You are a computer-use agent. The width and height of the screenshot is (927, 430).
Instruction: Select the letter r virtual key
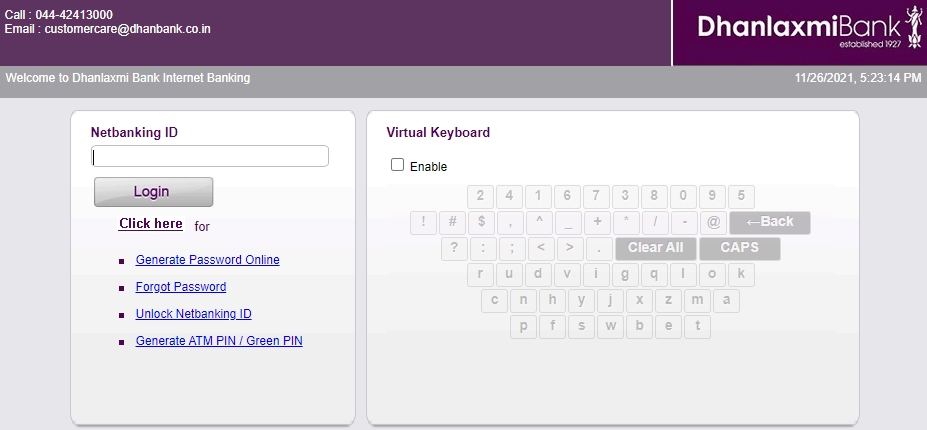pyautogui.click(x=480, y=275)
